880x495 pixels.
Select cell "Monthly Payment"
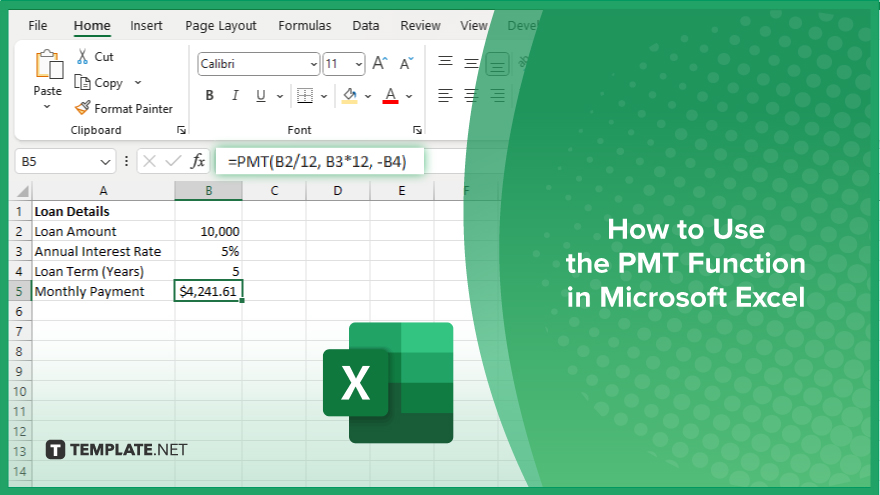pyautogui.click(x=103, y=291)
